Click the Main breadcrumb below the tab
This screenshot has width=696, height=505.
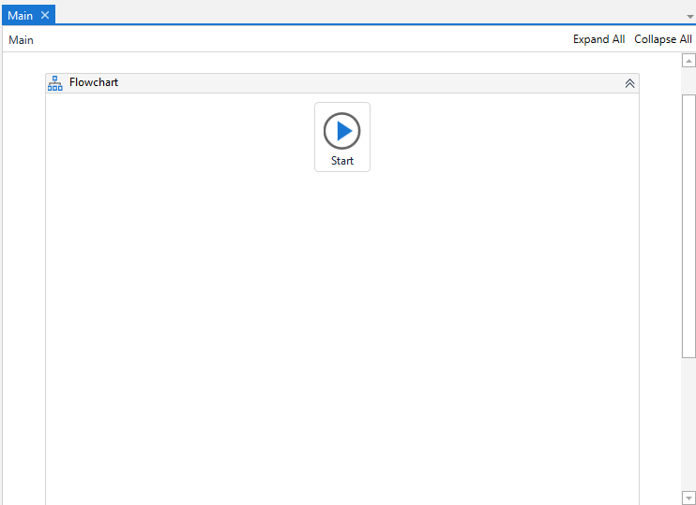[21, 40]
